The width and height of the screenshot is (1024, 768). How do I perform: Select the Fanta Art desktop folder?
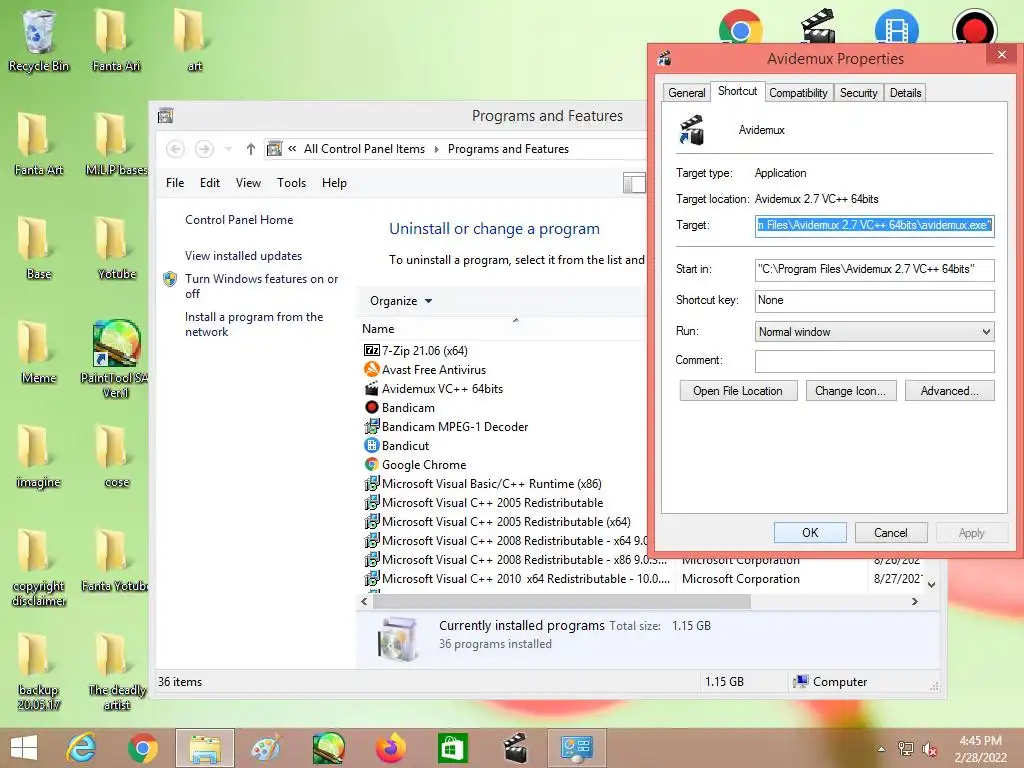click(38, 144)
